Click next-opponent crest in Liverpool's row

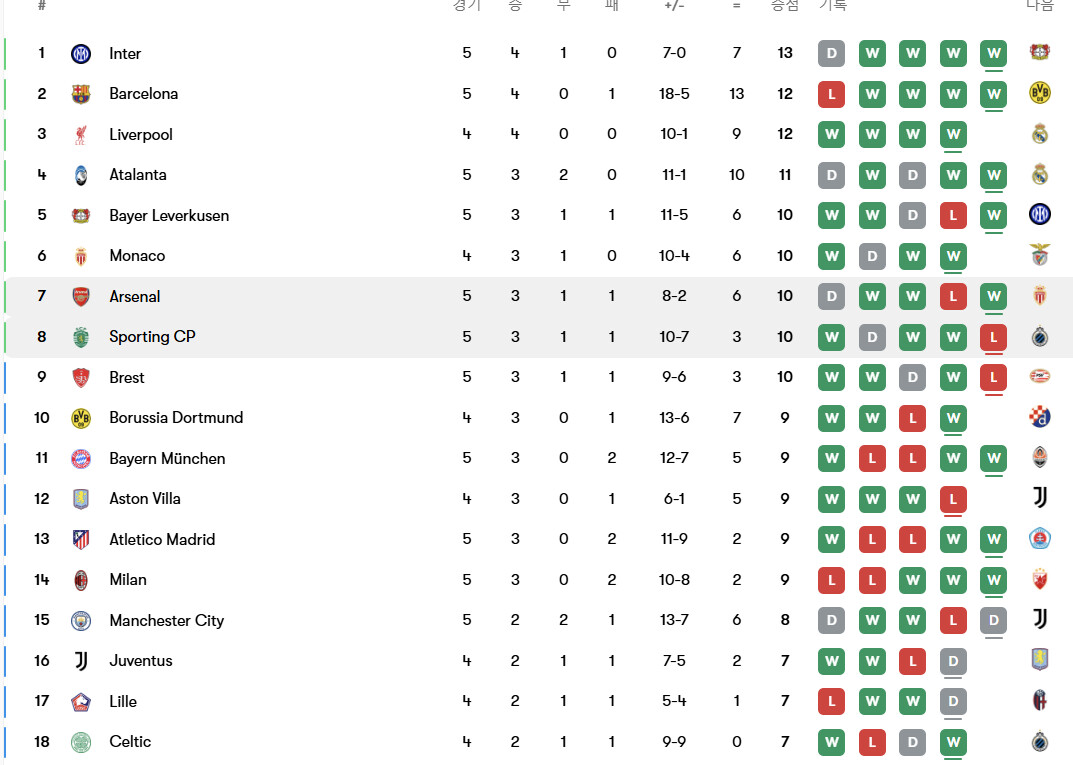[x=1040, y=134]
